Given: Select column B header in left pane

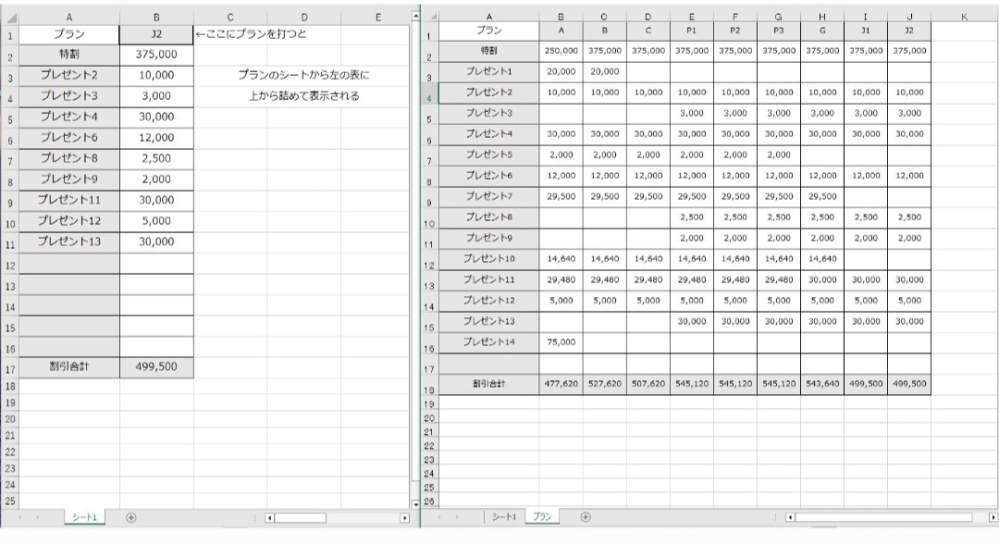Looking at the screenshot, I should 156,16.
